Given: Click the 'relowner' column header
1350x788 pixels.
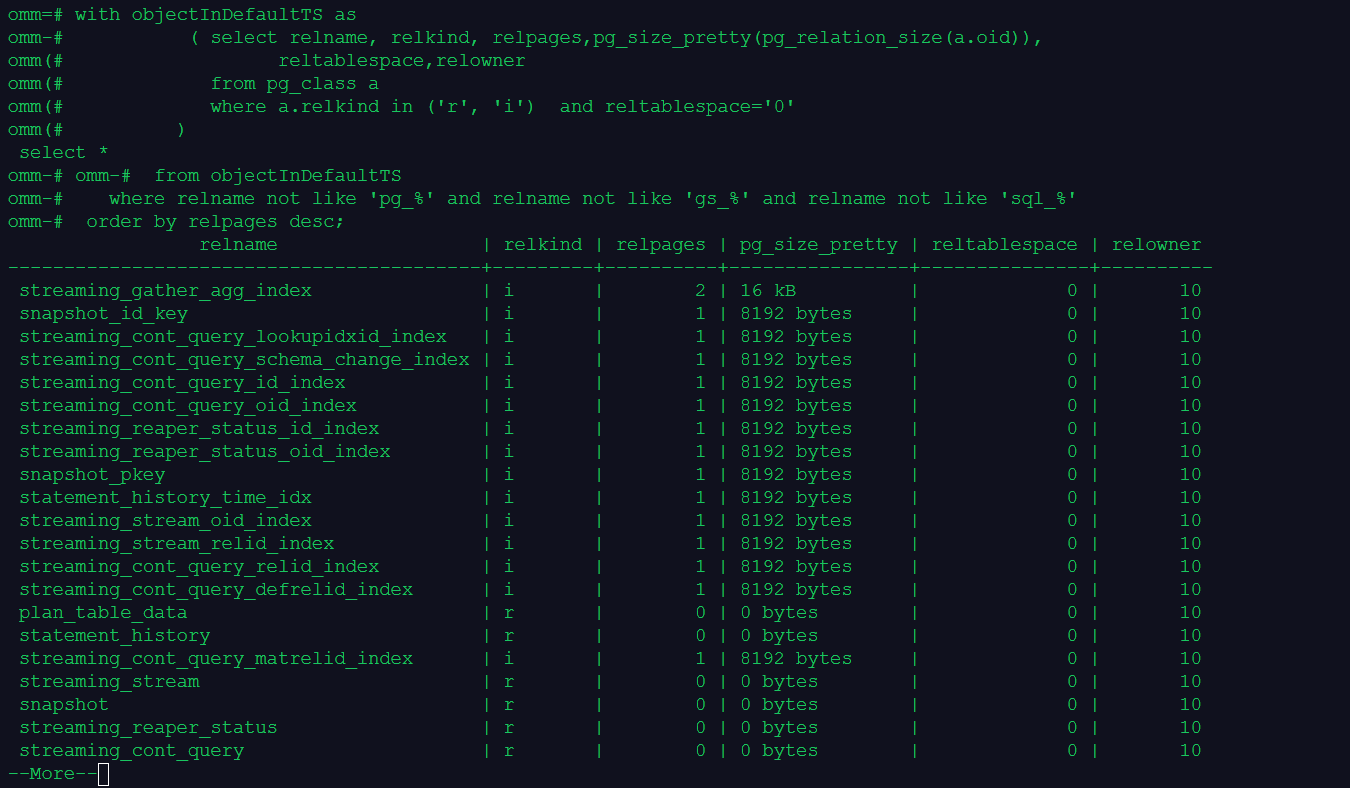Looking at the screenshot, I should (x=1157, y=244).
